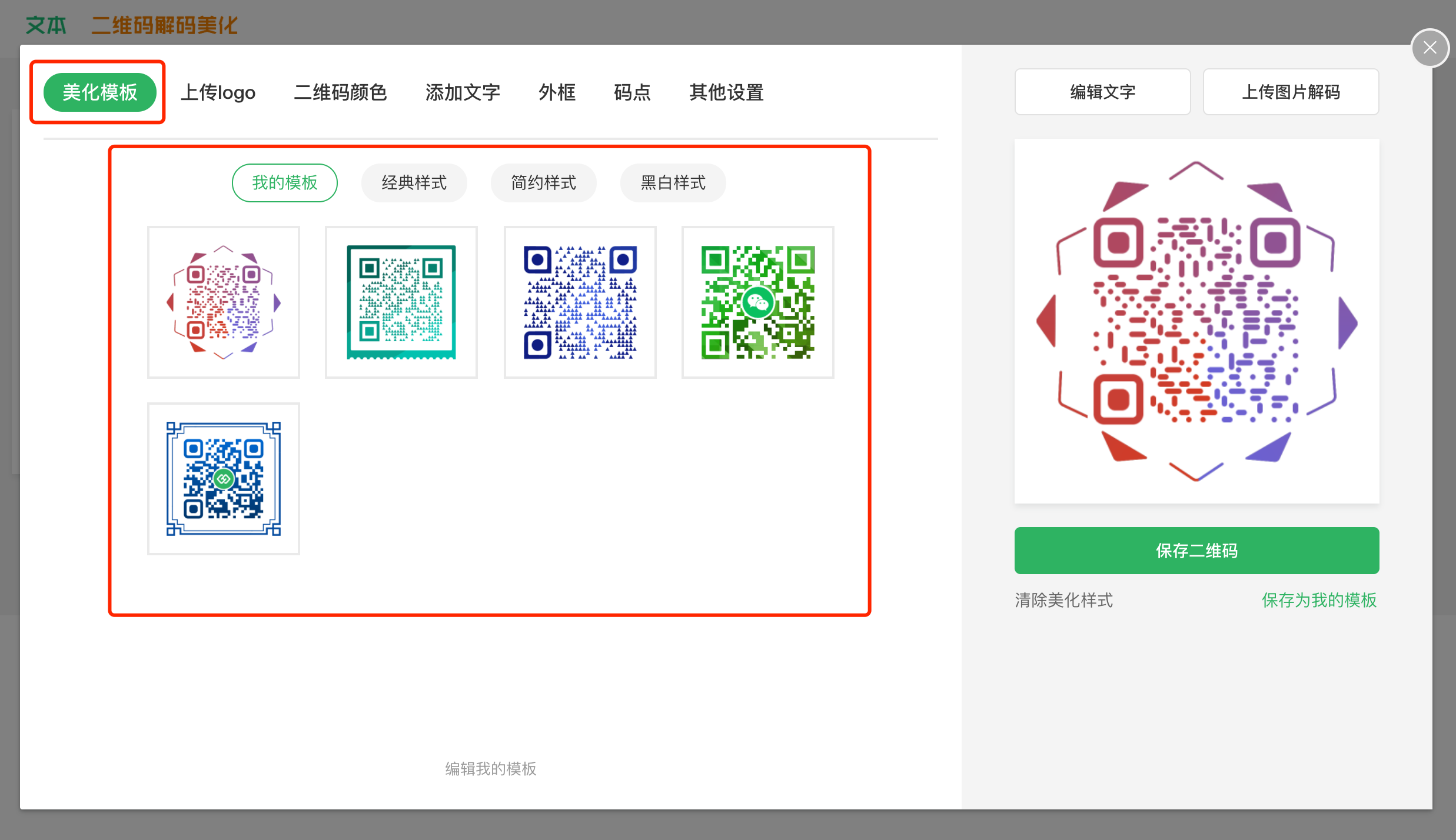The width and height of the screenshot is (1456, 840).
Task: Switch to the 码点 tab
Action: point(632,92)
